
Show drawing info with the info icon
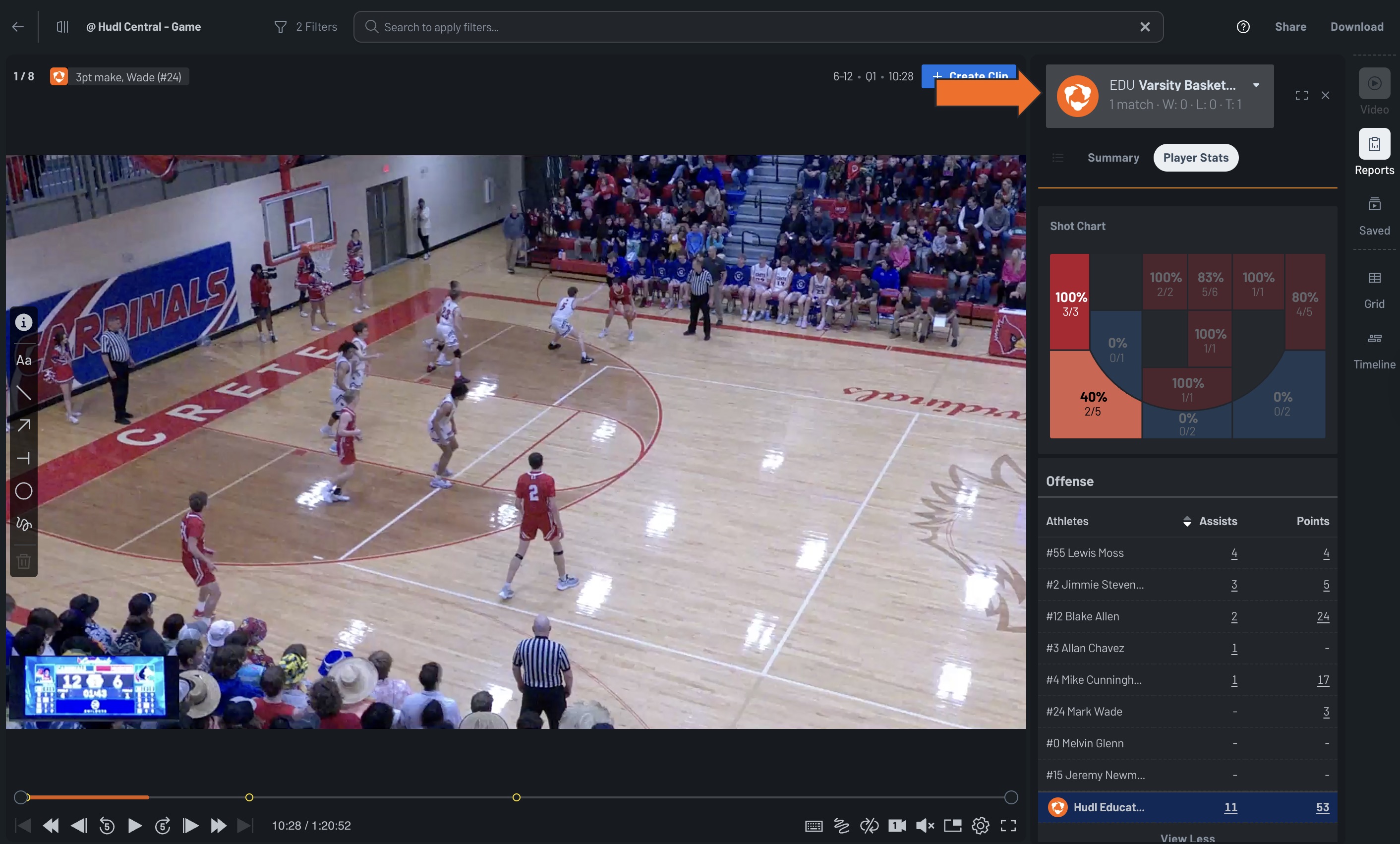click(23, 322)
